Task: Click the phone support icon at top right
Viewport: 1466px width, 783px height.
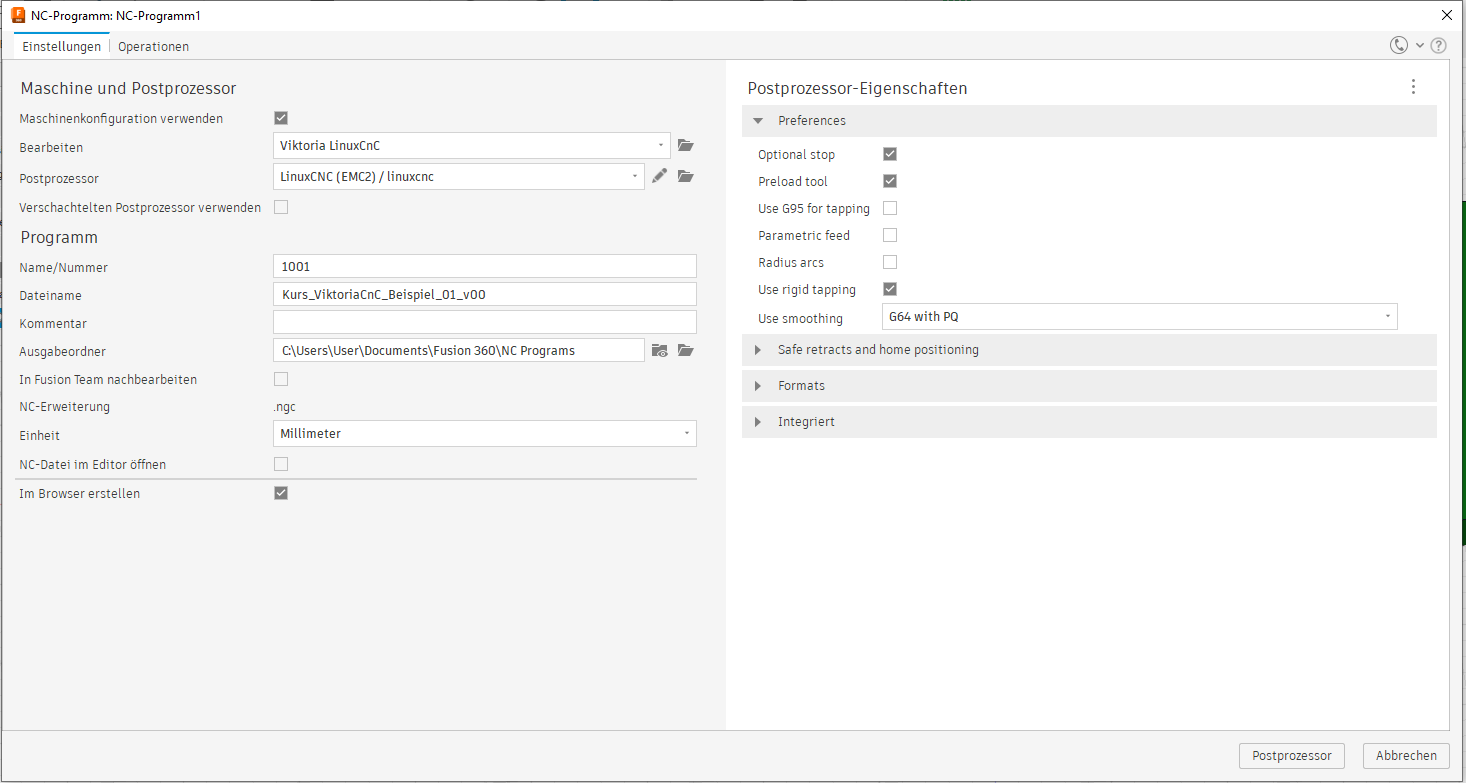Action: click(x=1398, y=45)
